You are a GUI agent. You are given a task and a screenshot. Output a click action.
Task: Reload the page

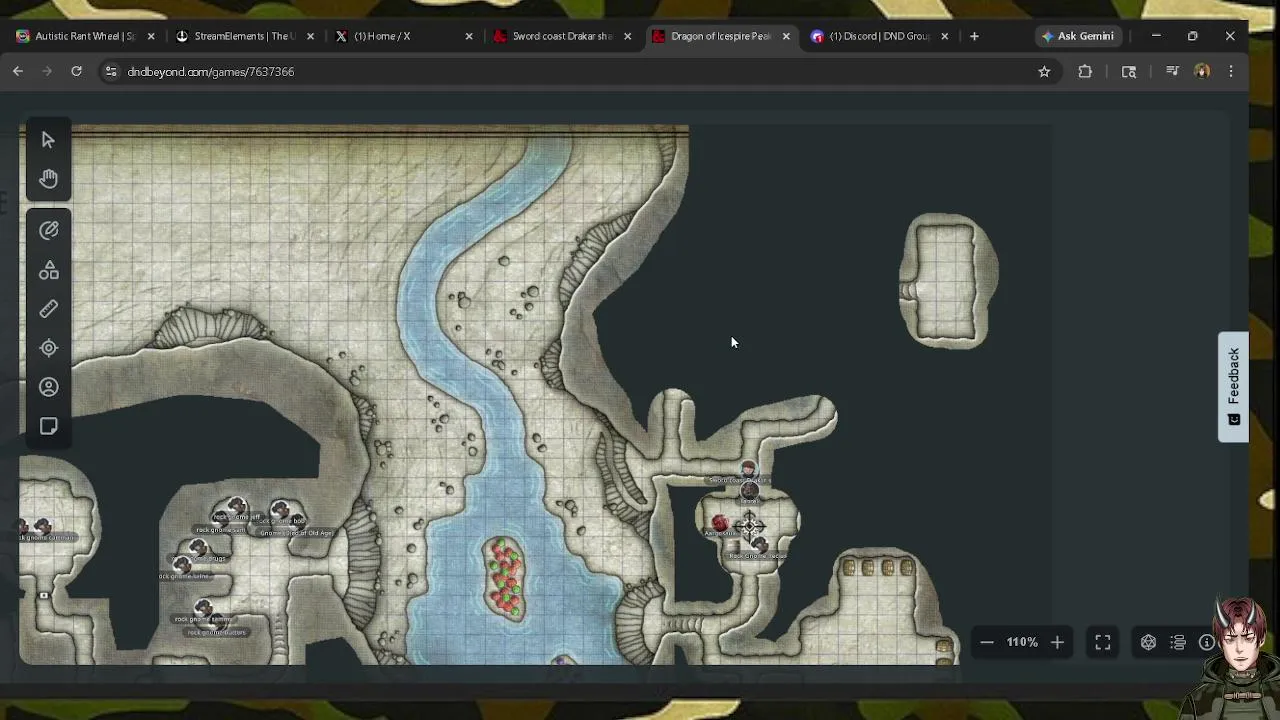tap(76, 71)
